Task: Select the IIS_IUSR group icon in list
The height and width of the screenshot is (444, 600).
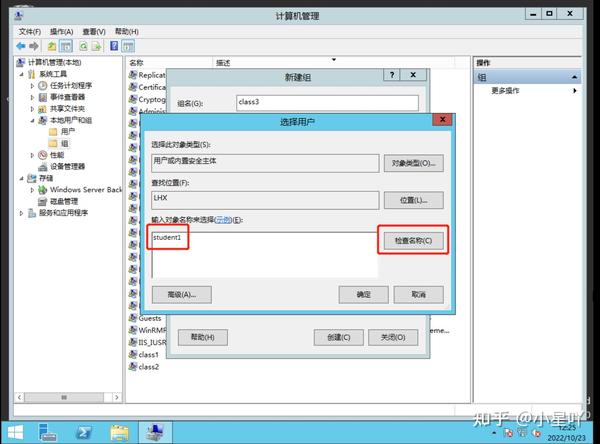Action: (133, 342)
